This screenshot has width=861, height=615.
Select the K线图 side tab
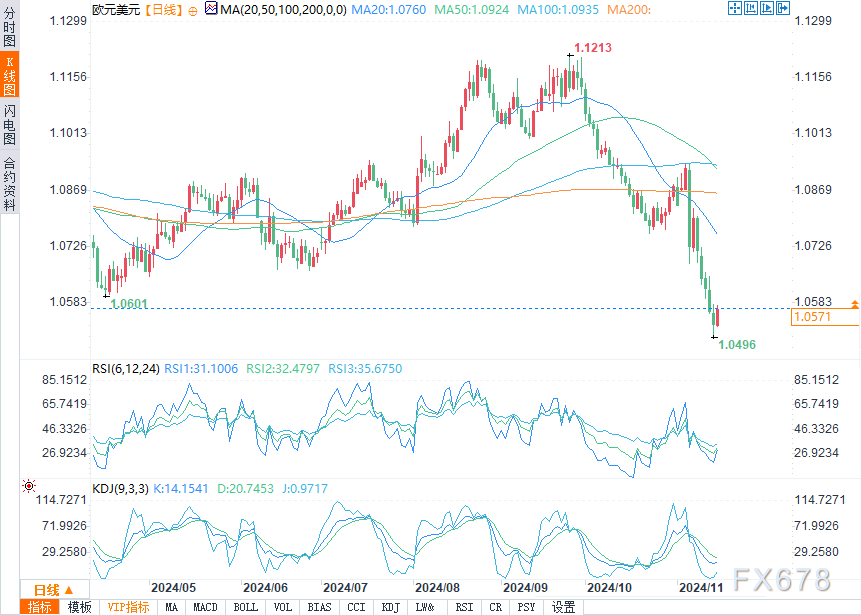9,75
